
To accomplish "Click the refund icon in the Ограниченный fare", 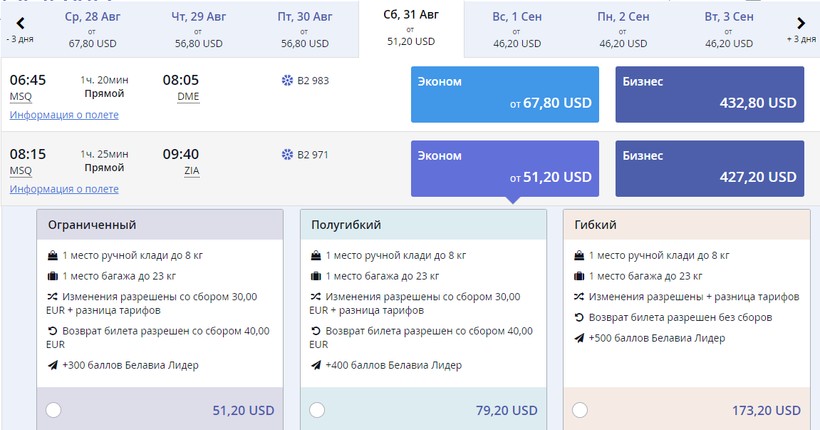I will click(52, 330).
